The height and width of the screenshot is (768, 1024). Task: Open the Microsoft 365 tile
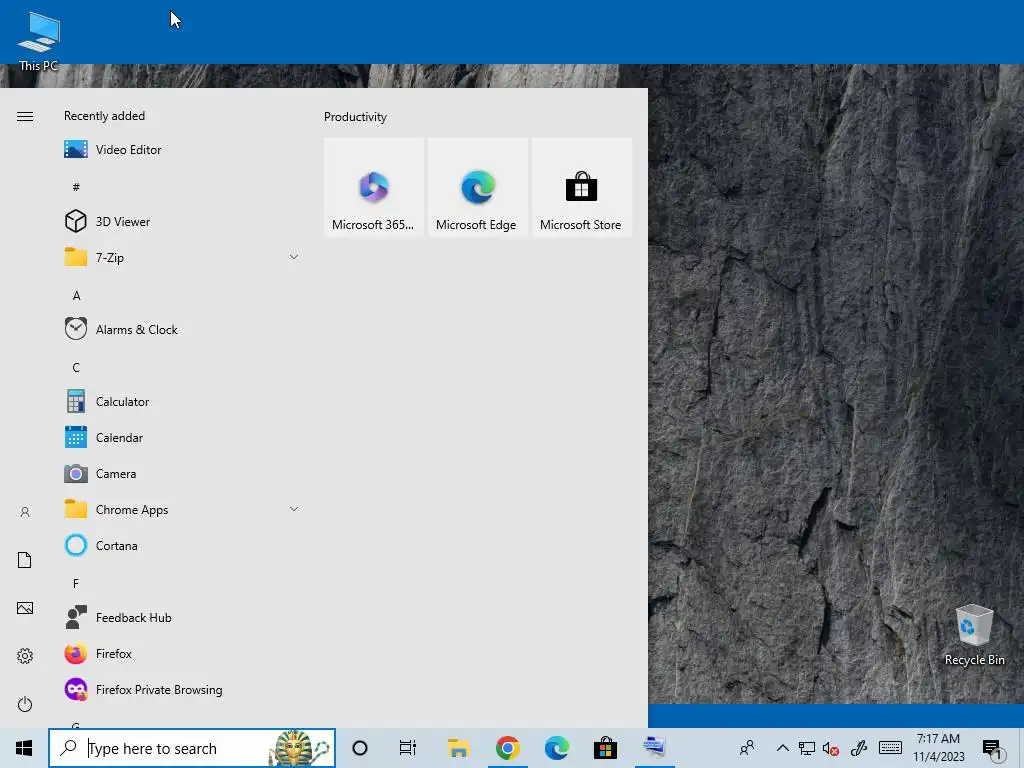click(x=374, y=187)
